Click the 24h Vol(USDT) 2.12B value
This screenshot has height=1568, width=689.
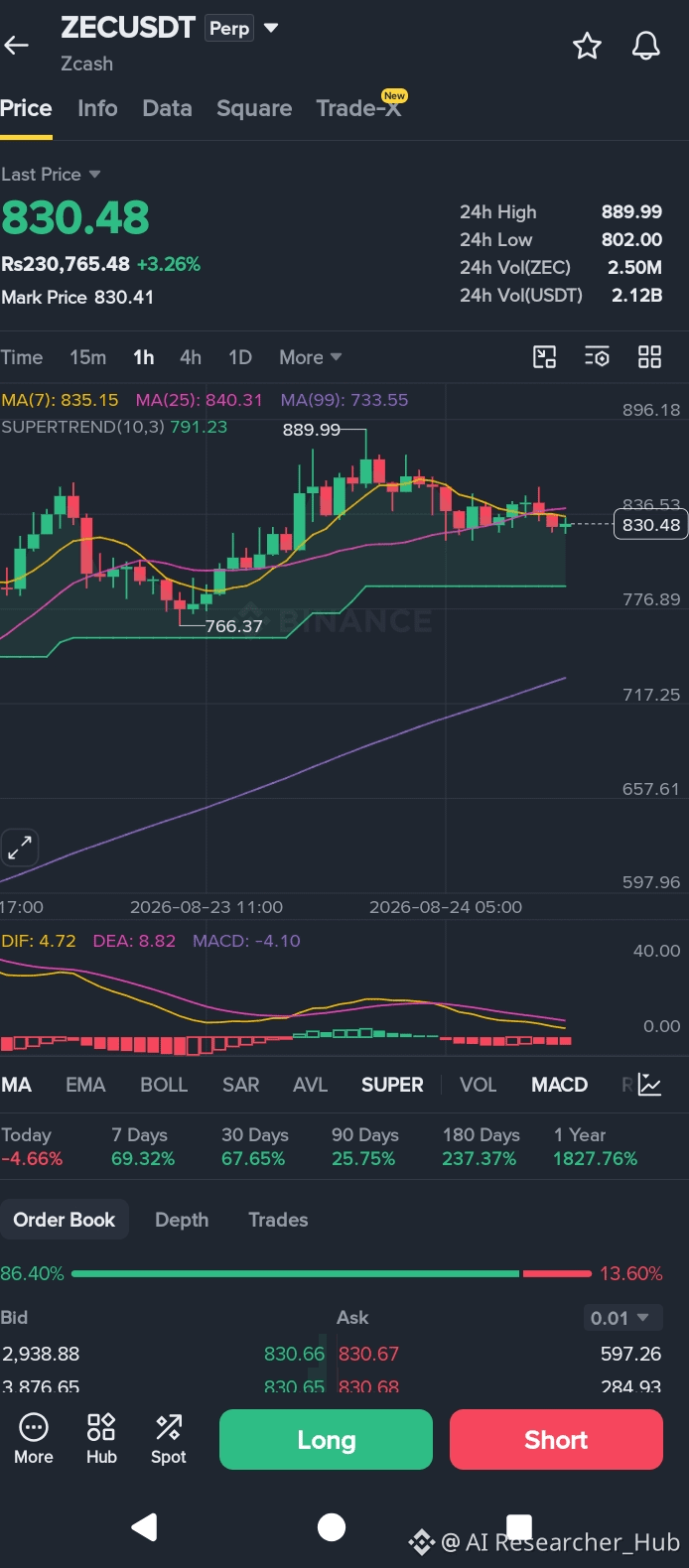point(636,295)
